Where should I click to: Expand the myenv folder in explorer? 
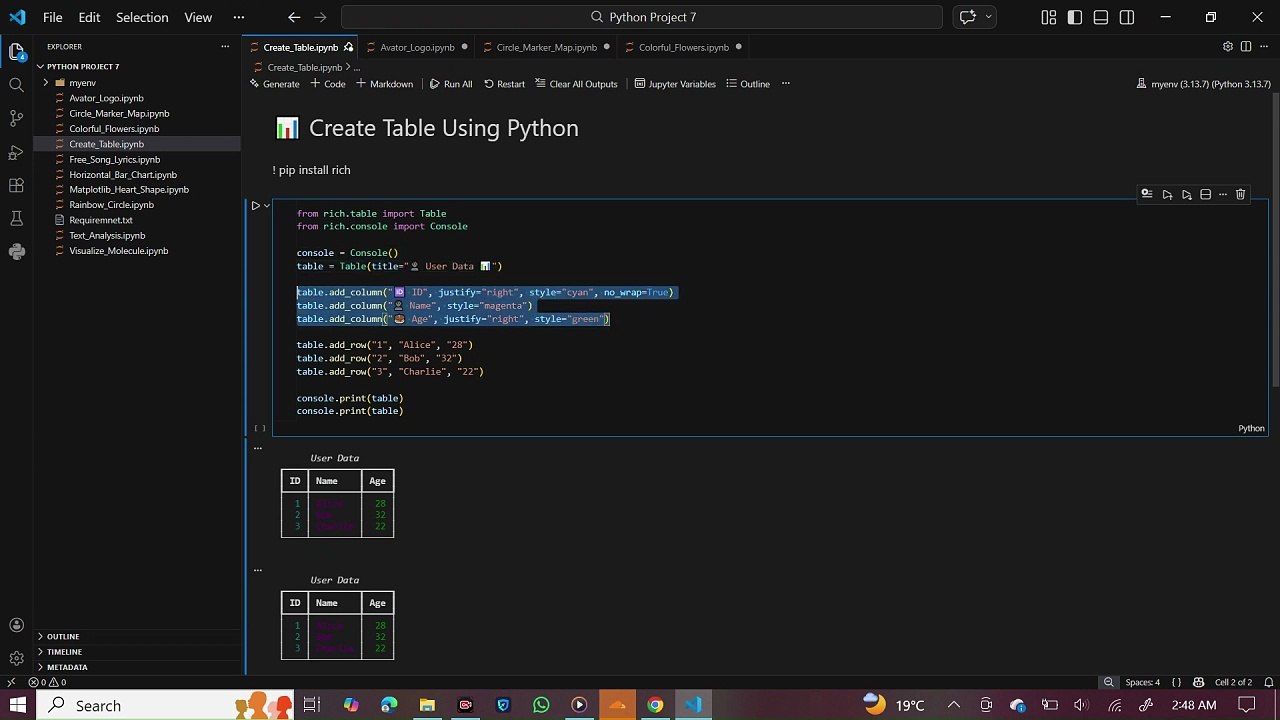(82, 83)
